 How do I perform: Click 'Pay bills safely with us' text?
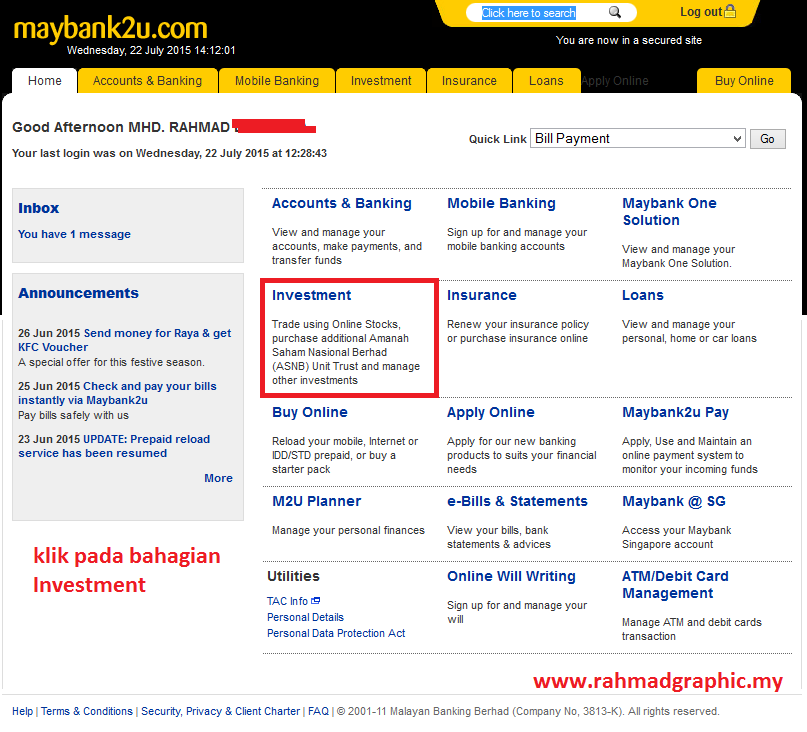pos(74,415)
